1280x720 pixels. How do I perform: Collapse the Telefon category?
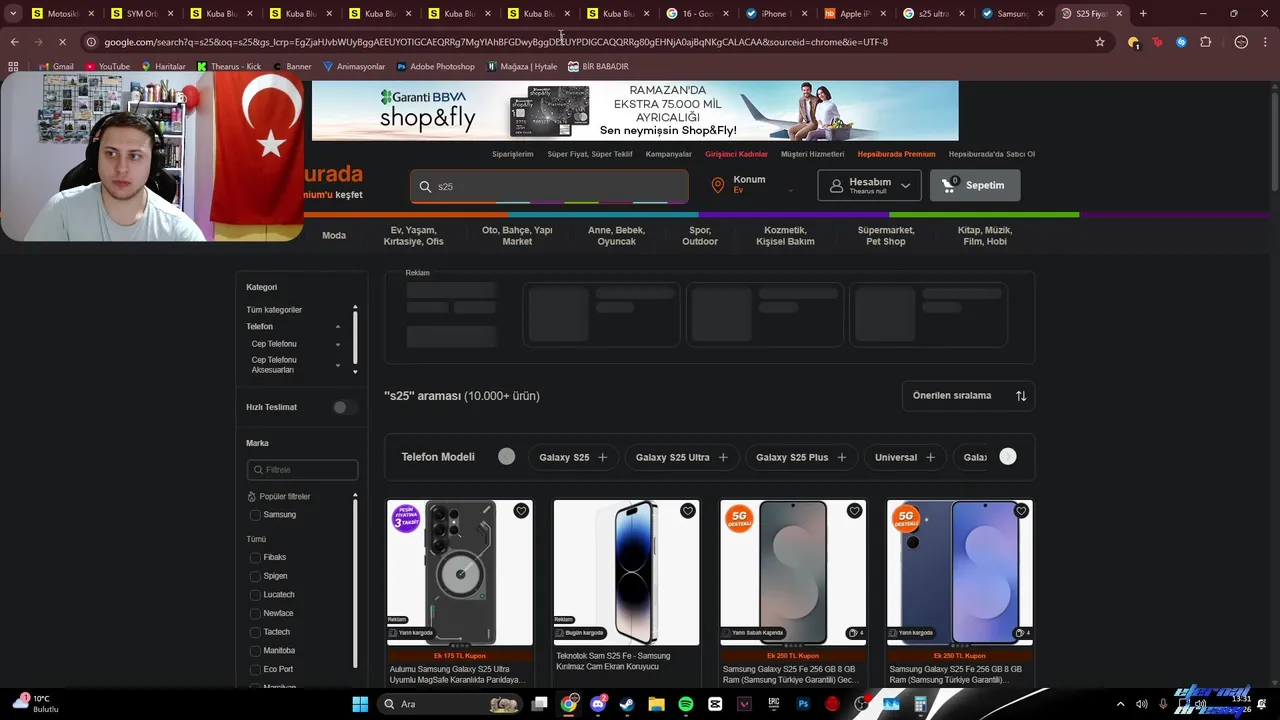click(x=338, y=327)
